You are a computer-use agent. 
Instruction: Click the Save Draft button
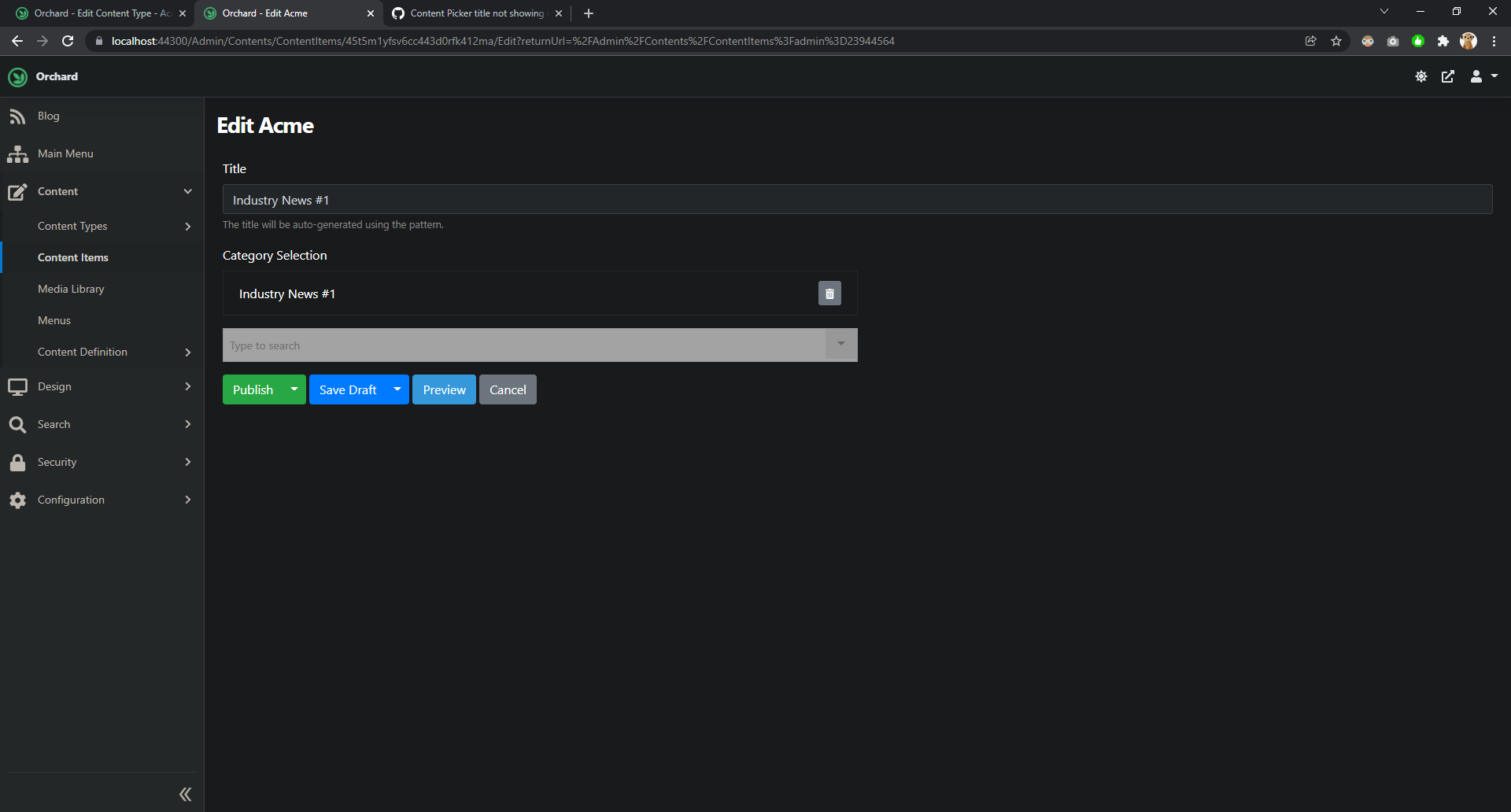pos(348,389)
